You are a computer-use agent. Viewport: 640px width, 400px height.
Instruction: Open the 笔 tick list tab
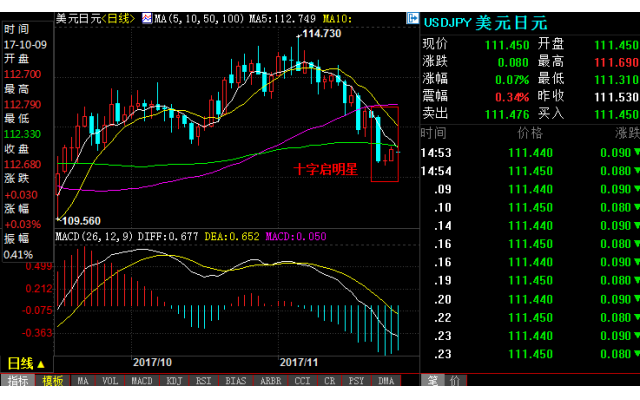tap(433, 380)
